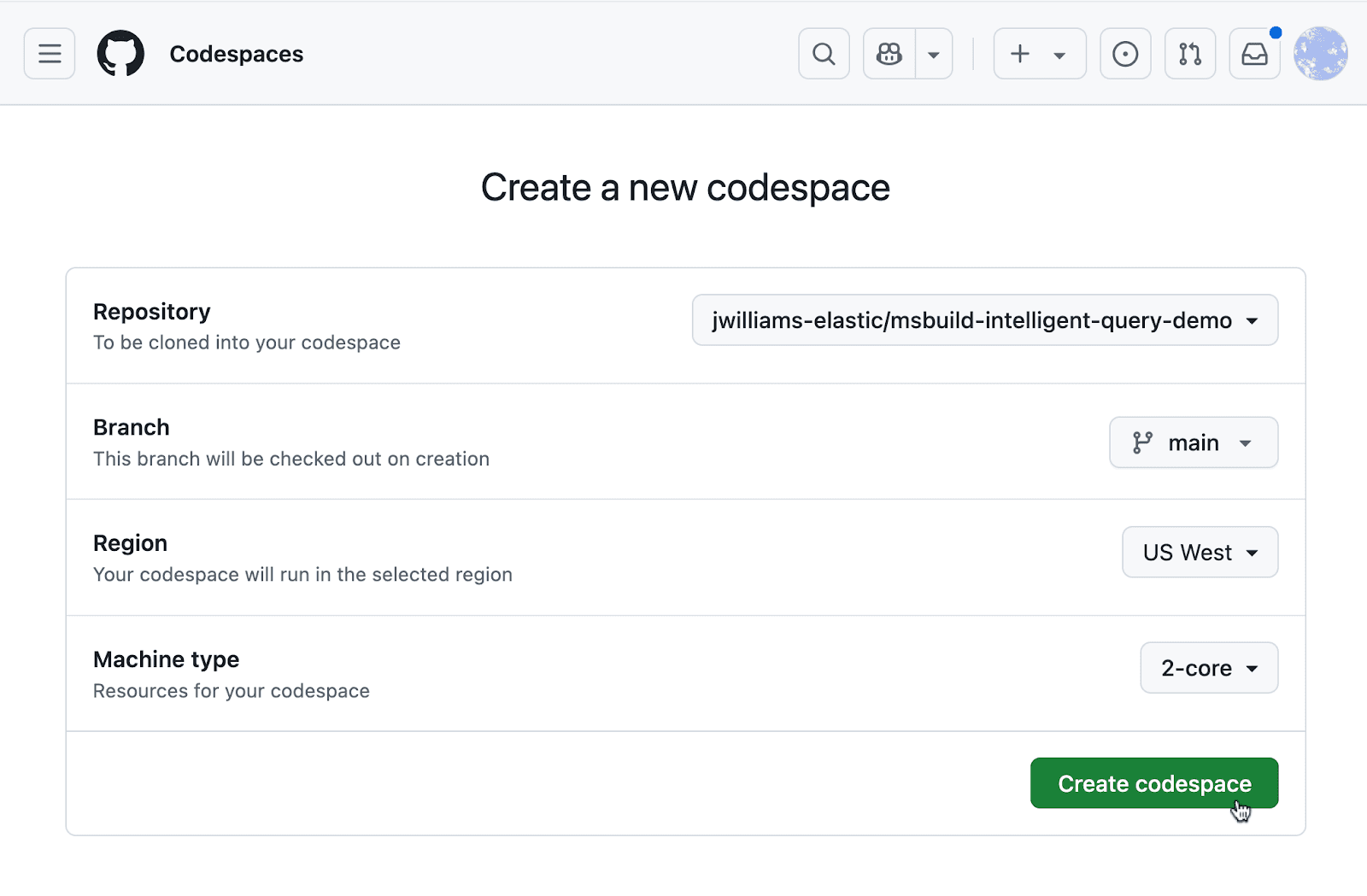This screenshot has height=896, width=1367.
Task: Click the Create a new codespace heading
Action: [685, 188]
